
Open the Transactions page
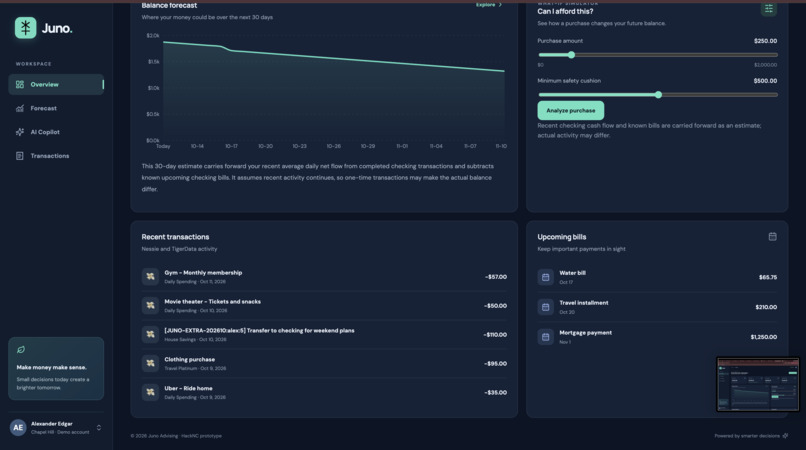pos(56,156)
